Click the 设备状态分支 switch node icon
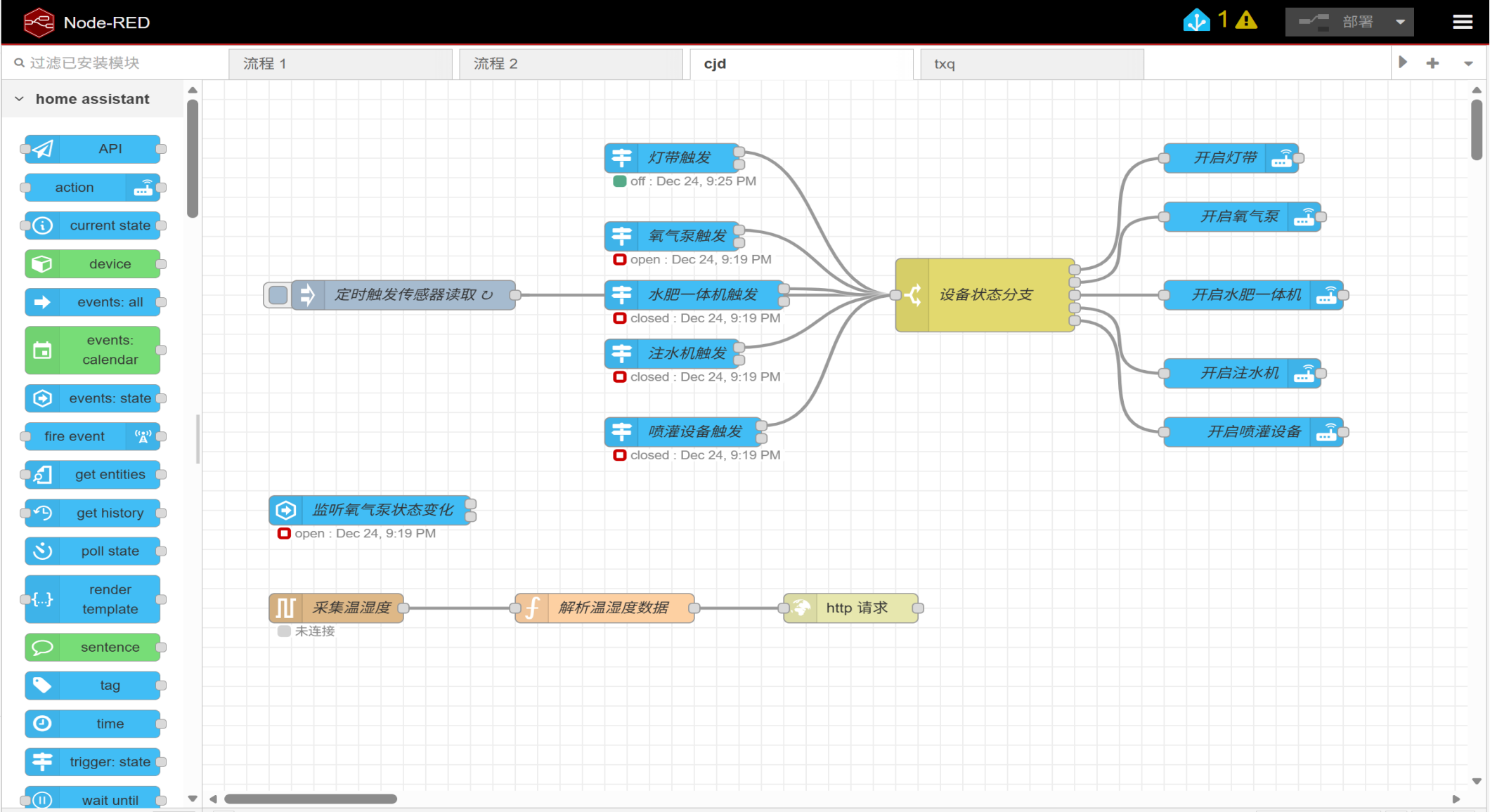 click(912, 295)
